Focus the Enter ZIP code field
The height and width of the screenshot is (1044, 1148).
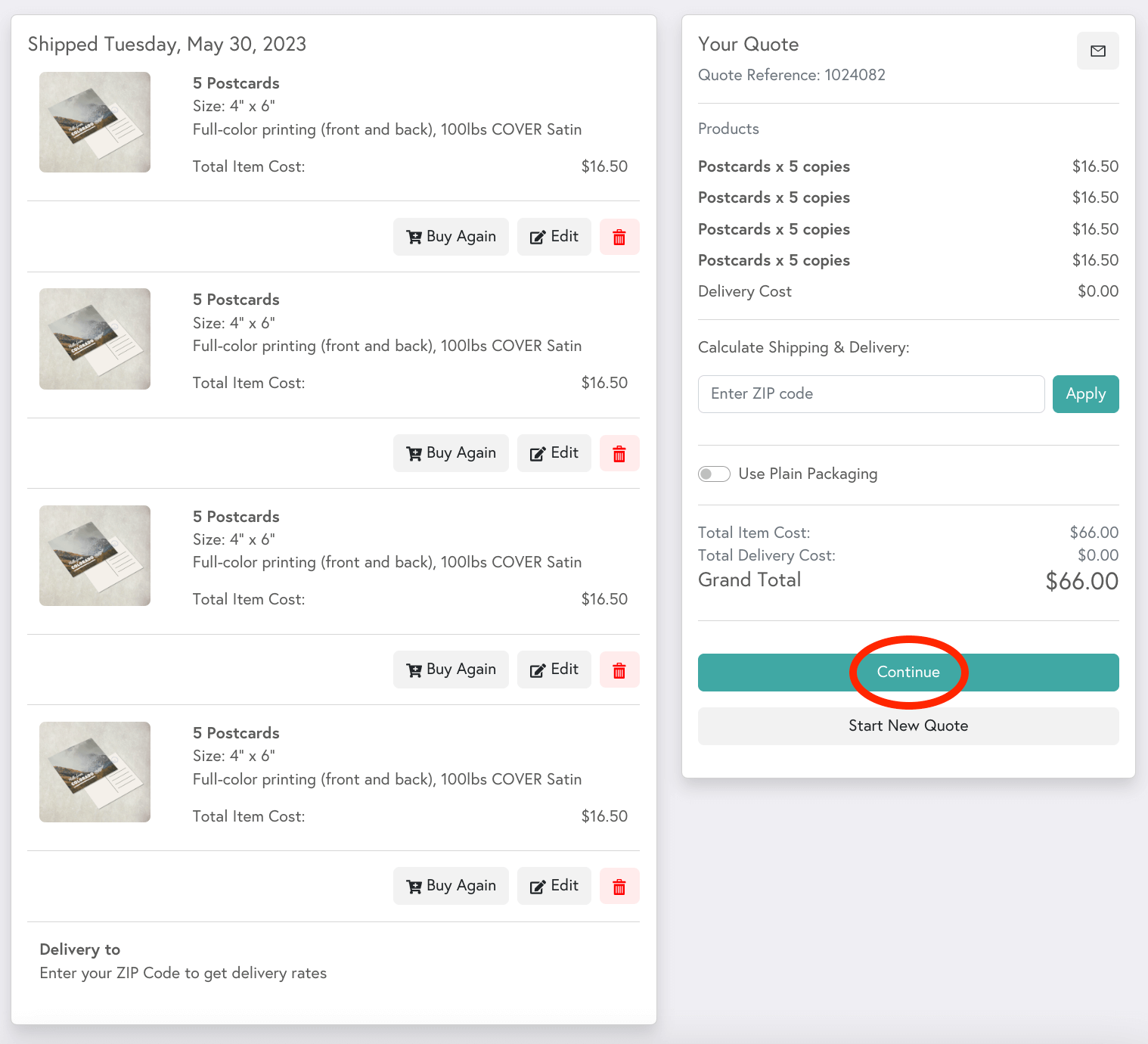870,394
